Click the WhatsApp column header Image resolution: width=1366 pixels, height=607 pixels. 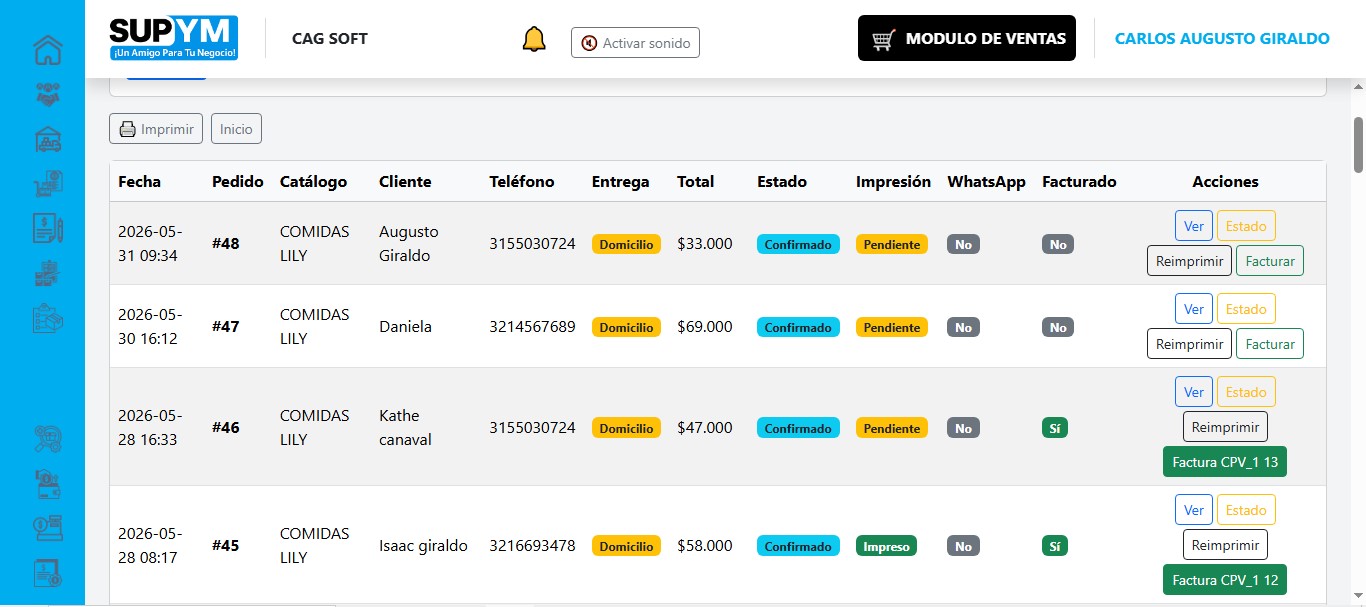pyautogui.click(x=987, y=182)
